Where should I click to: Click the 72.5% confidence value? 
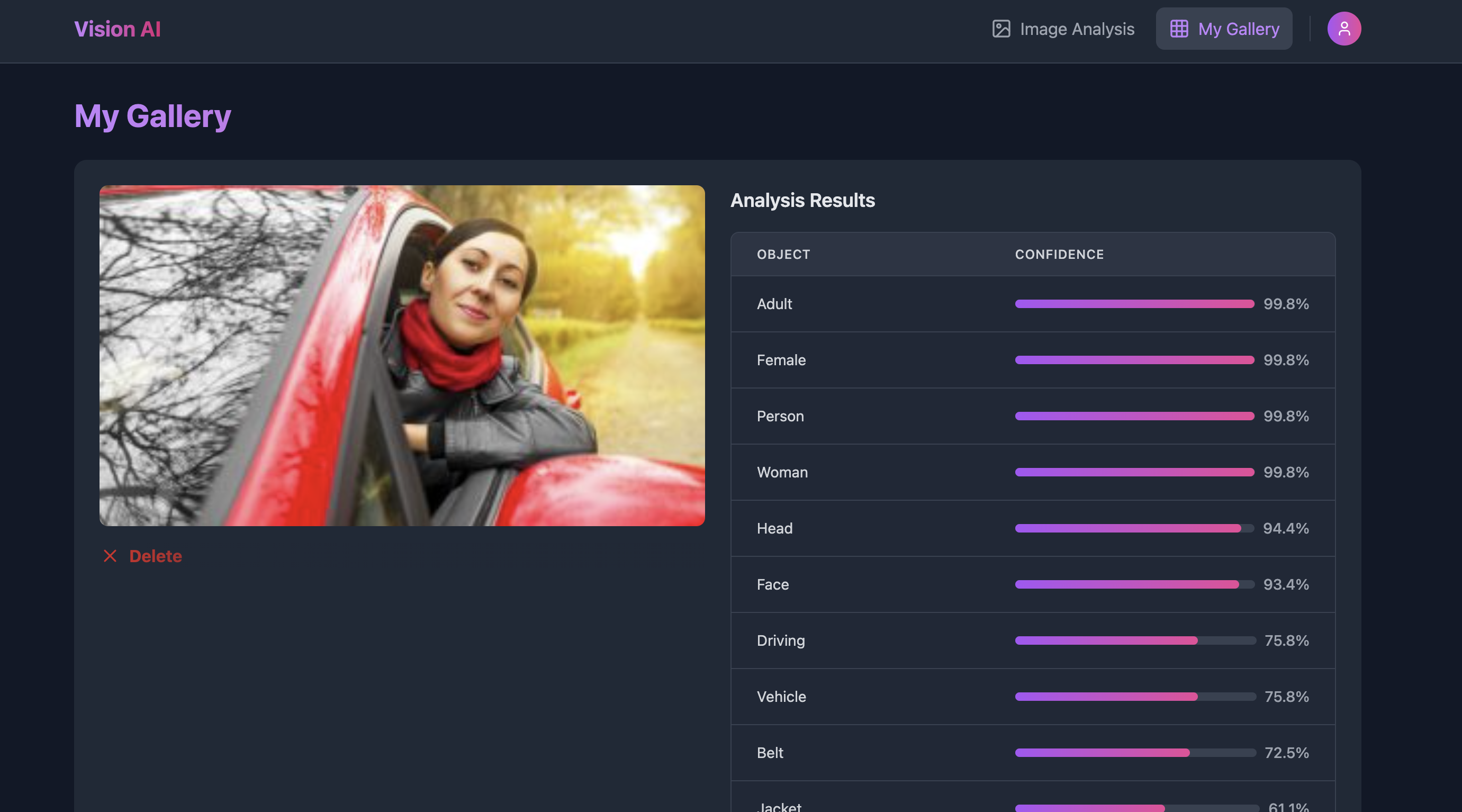point(1287,753)
